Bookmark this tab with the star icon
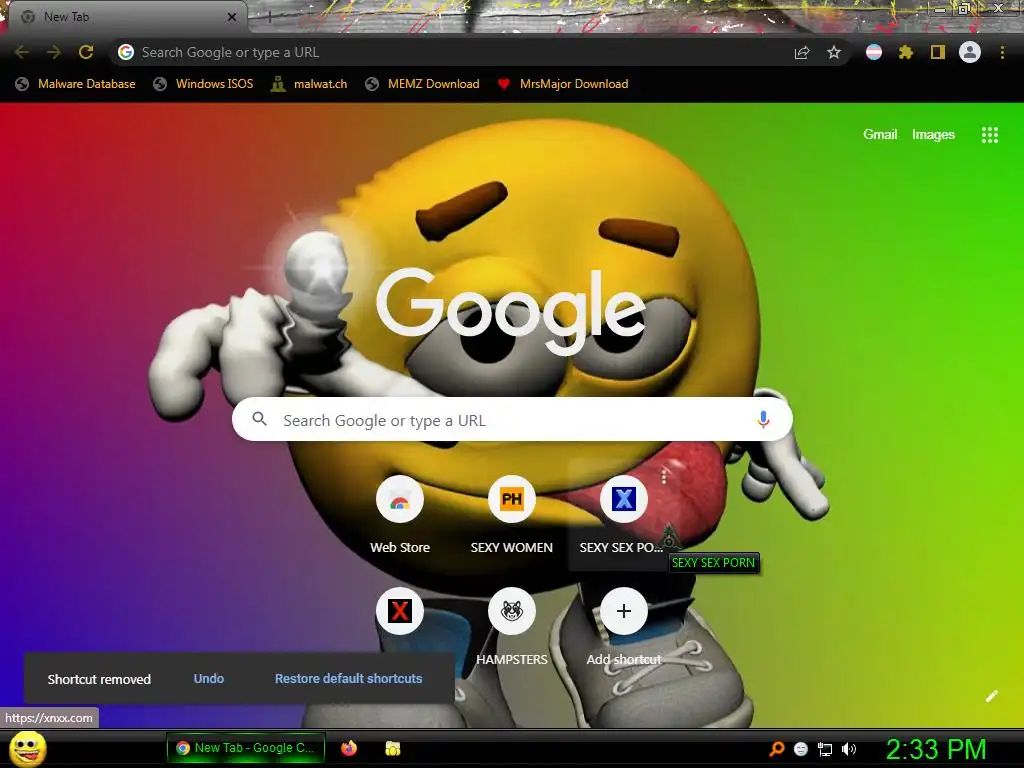Image resolution: width=1024 pixels, height=768 pixels. pyautogui.click(x=834, y=52)
